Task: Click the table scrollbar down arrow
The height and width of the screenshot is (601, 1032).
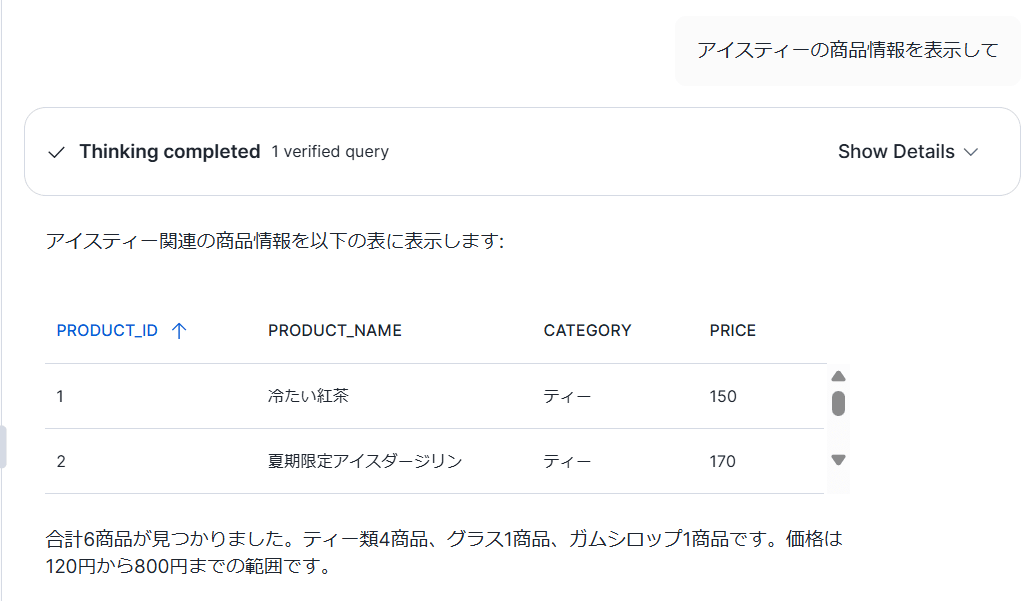Action: 839,460
